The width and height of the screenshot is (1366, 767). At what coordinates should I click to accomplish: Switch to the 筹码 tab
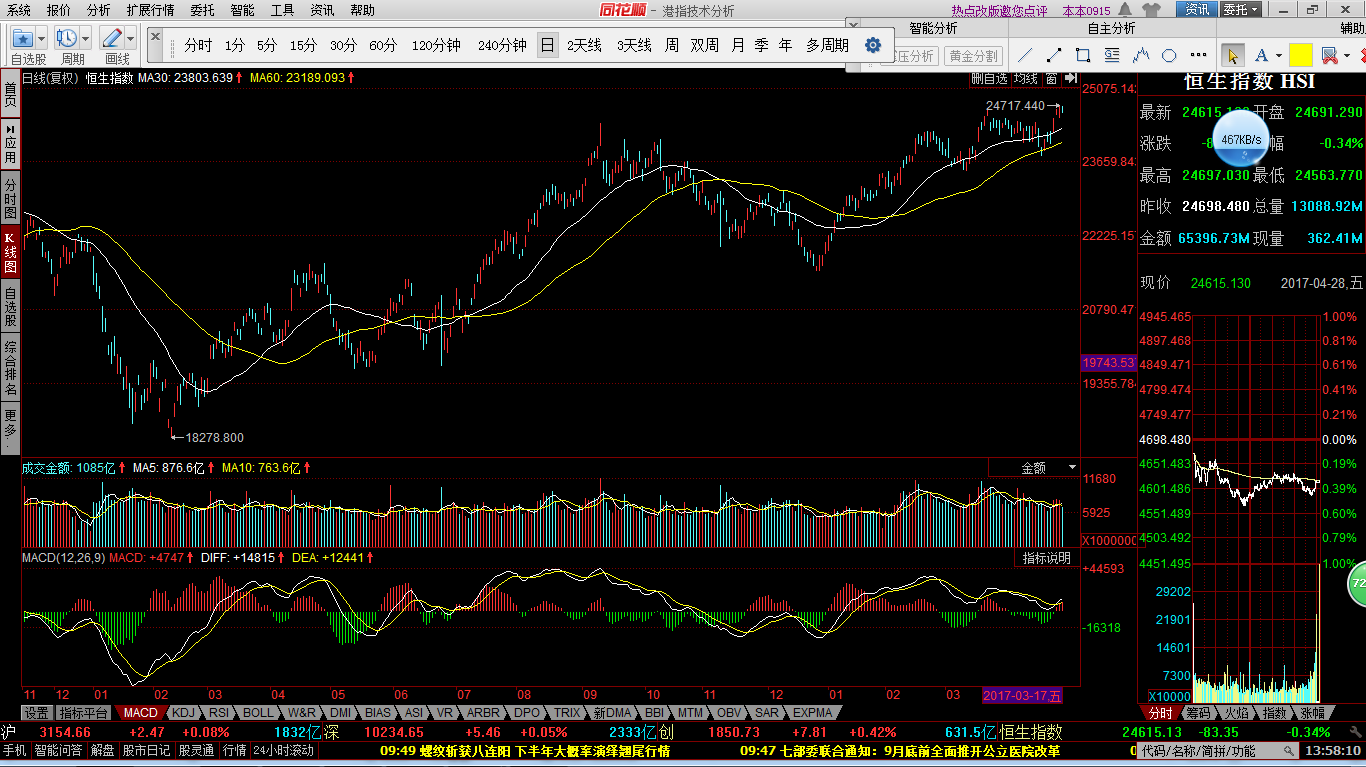click(x=1198, y=713)
